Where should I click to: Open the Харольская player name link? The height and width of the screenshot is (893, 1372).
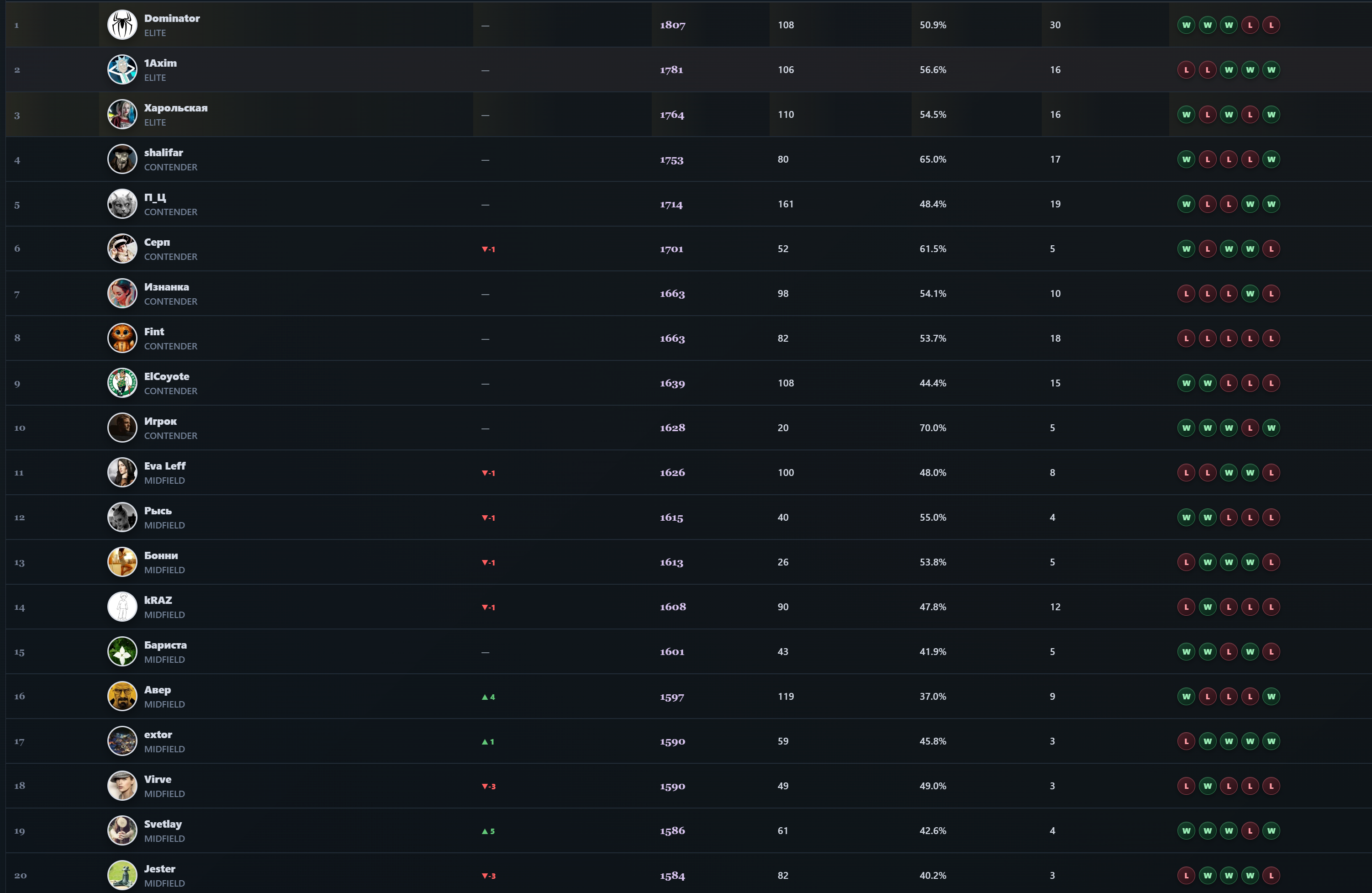176,108
